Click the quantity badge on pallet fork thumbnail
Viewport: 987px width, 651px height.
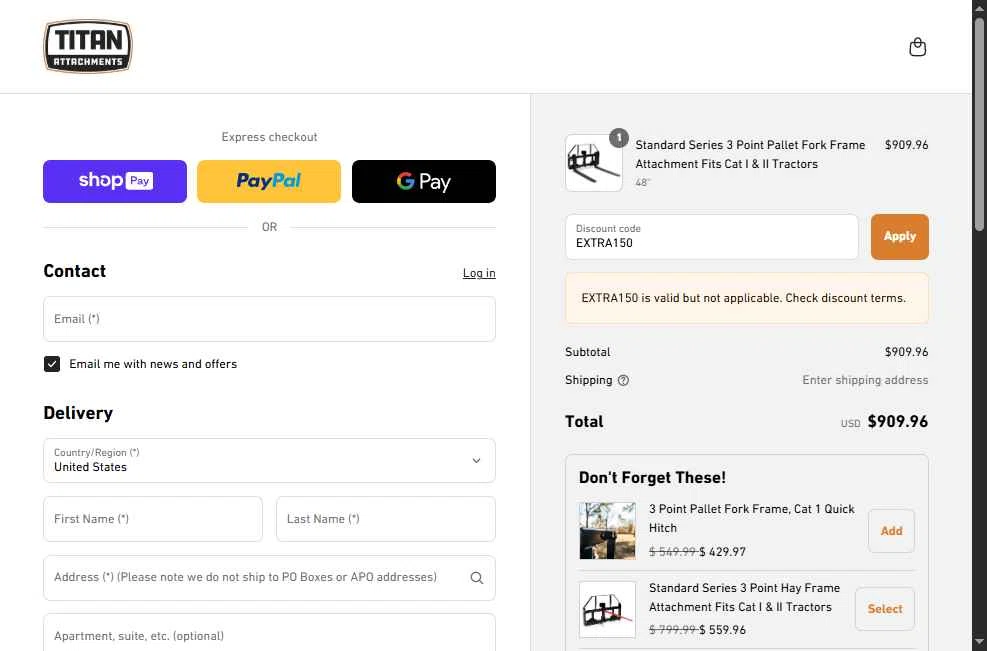tap(619, 138)
